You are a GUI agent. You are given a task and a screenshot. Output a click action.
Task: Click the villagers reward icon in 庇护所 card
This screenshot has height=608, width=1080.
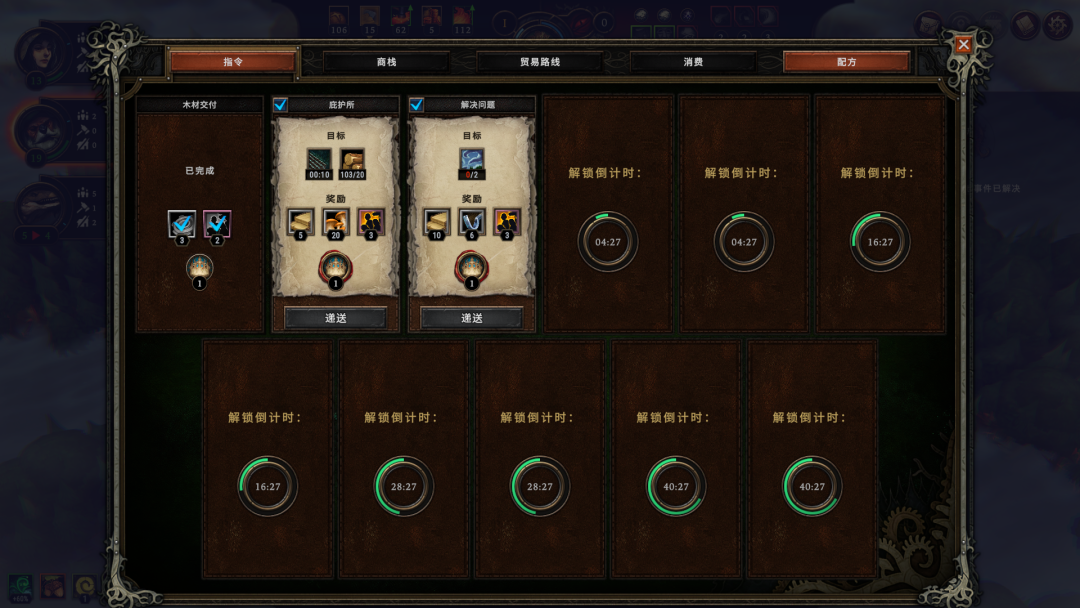371,223
